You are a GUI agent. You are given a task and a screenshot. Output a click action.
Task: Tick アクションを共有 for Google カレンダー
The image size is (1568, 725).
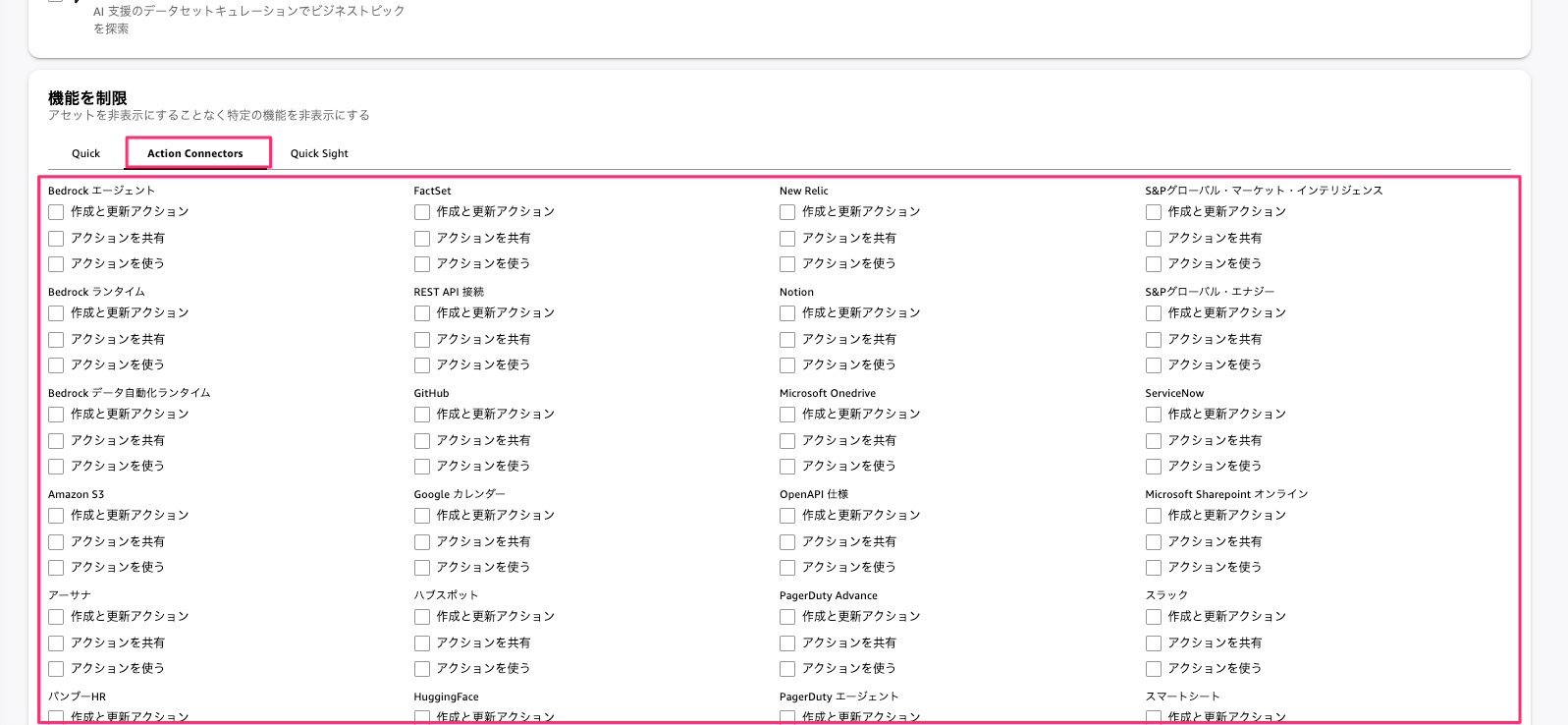(422, 542)
